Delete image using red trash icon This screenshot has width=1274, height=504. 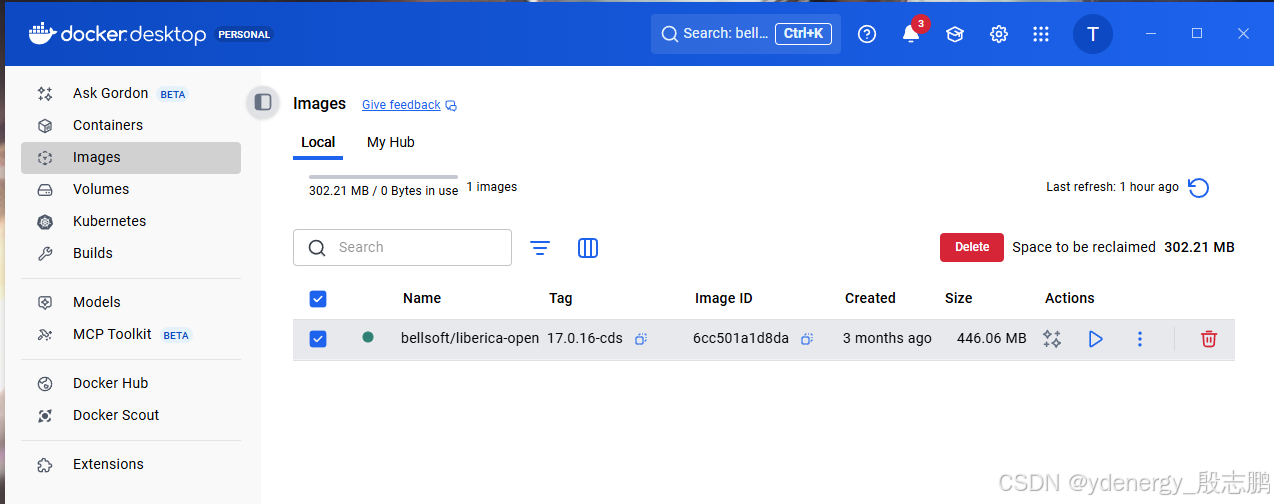click(1208, 339)
